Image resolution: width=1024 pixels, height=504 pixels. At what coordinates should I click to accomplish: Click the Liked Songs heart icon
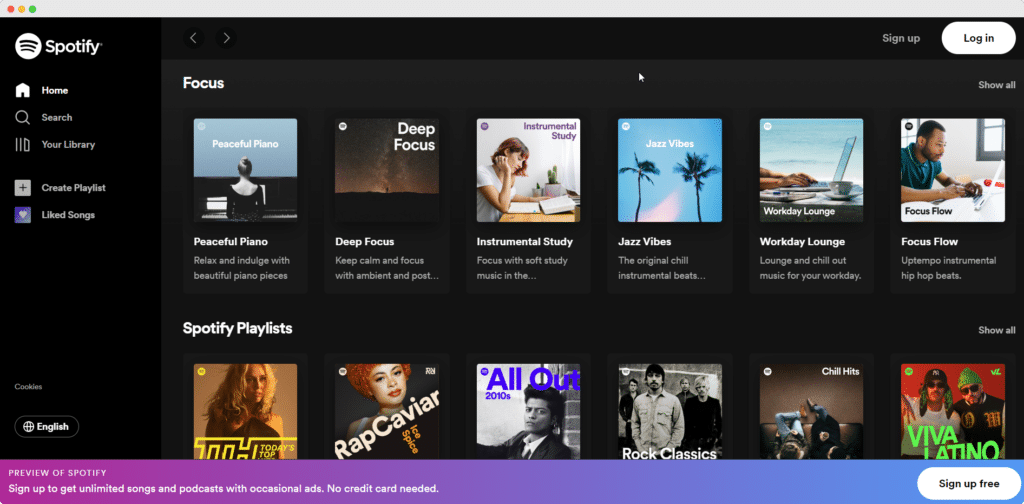pyautogui.click(x=23, y=215)
